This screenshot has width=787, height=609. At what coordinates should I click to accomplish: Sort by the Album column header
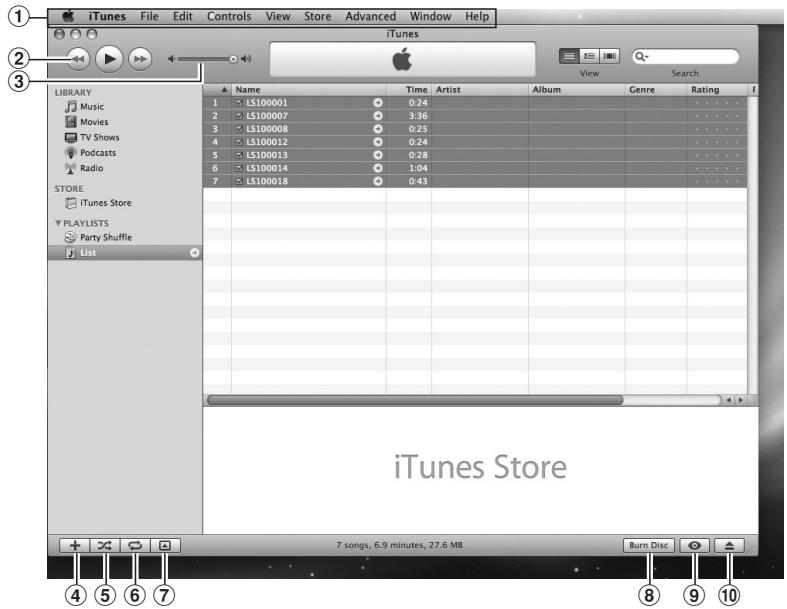(577, 90)
